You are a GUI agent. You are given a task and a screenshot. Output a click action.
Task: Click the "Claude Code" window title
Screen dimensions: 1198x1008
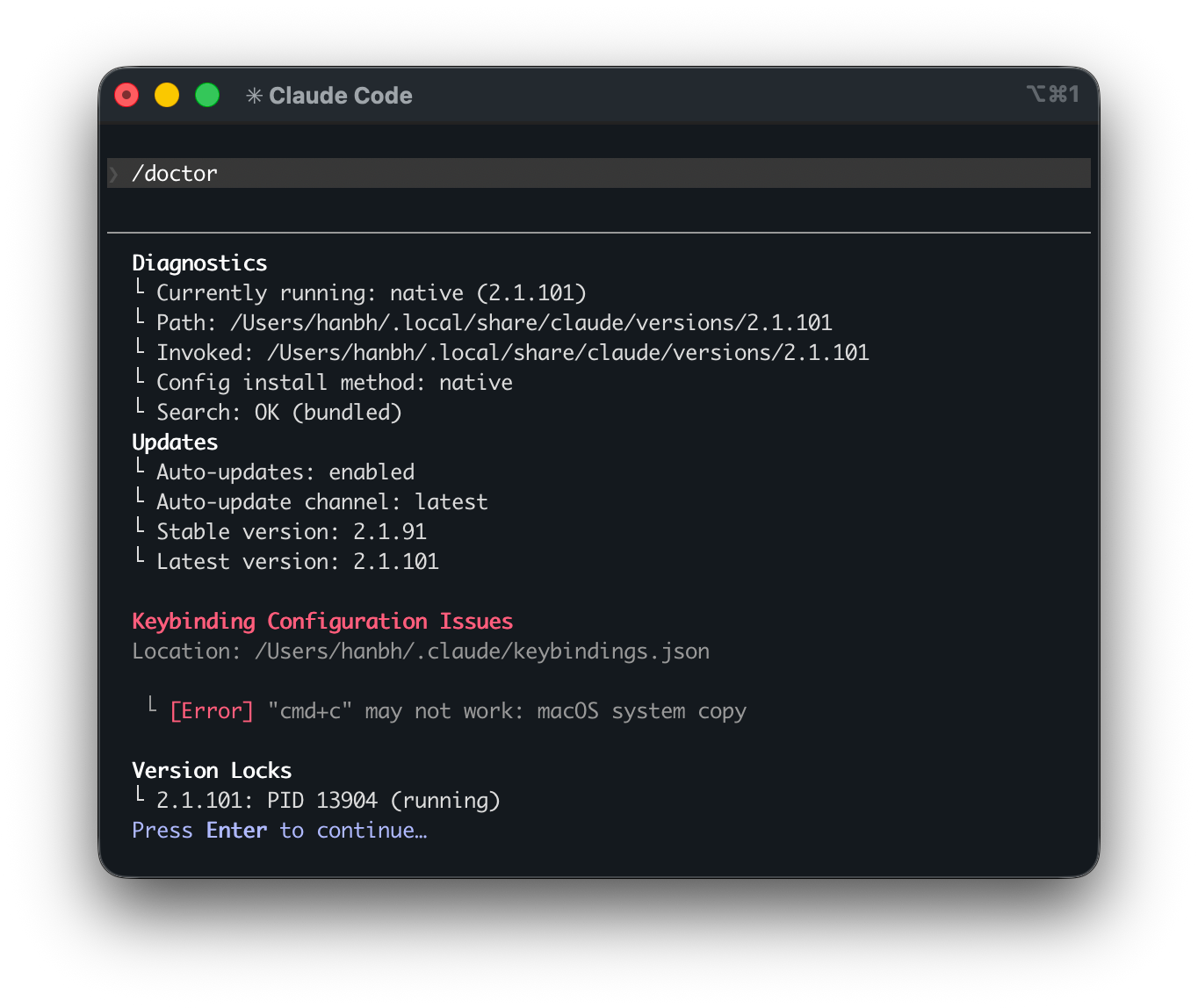click(340, 96)
